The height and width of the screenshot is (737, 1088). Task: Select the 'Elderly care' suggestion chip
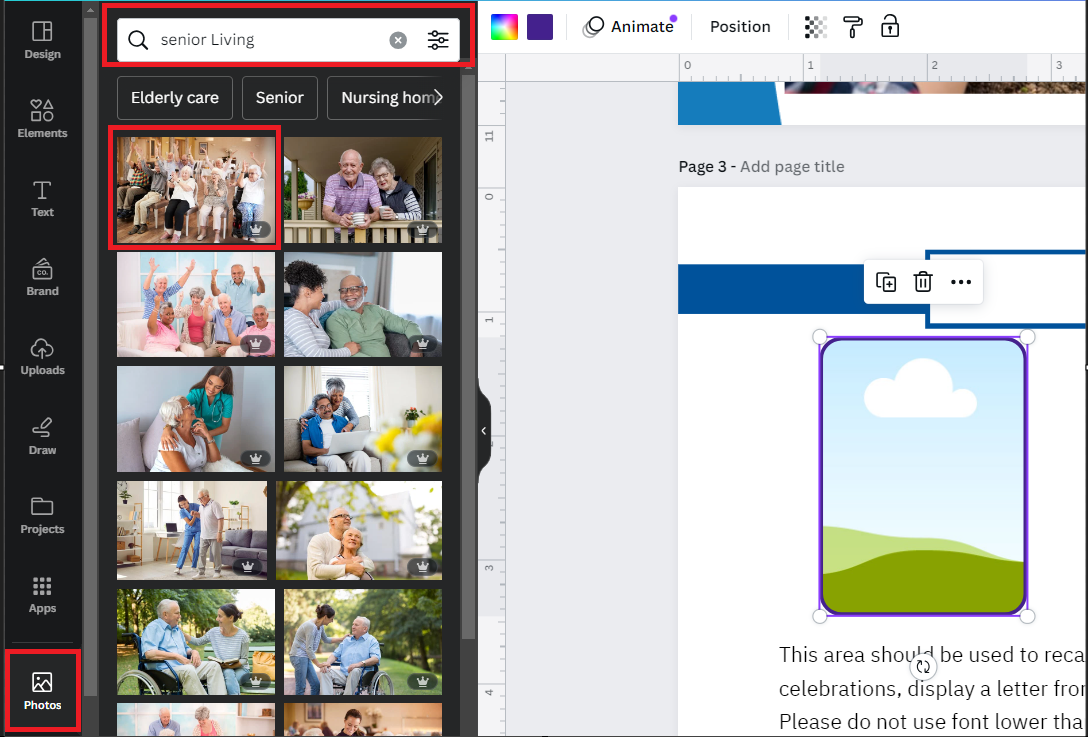point(175,98)
